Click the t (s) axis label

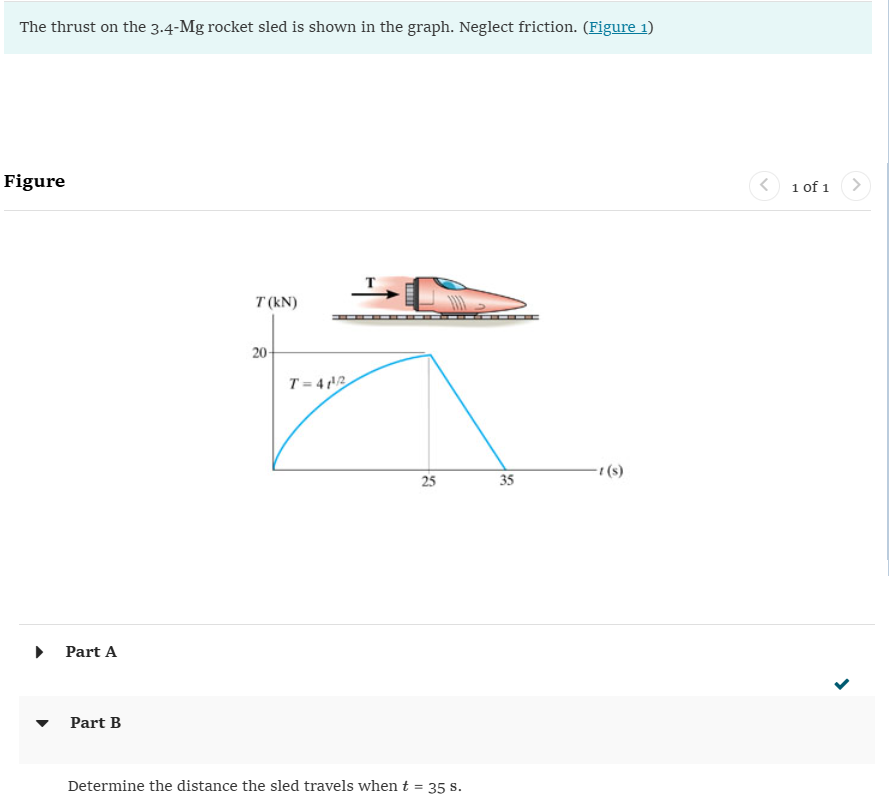click(x=610, y=470)
